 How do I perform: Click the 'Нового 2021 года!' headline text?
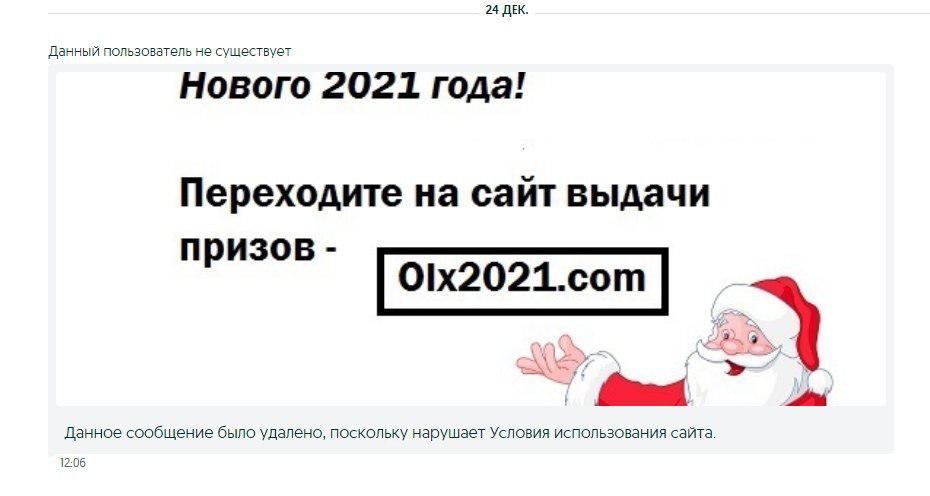[x=352, y=86]
